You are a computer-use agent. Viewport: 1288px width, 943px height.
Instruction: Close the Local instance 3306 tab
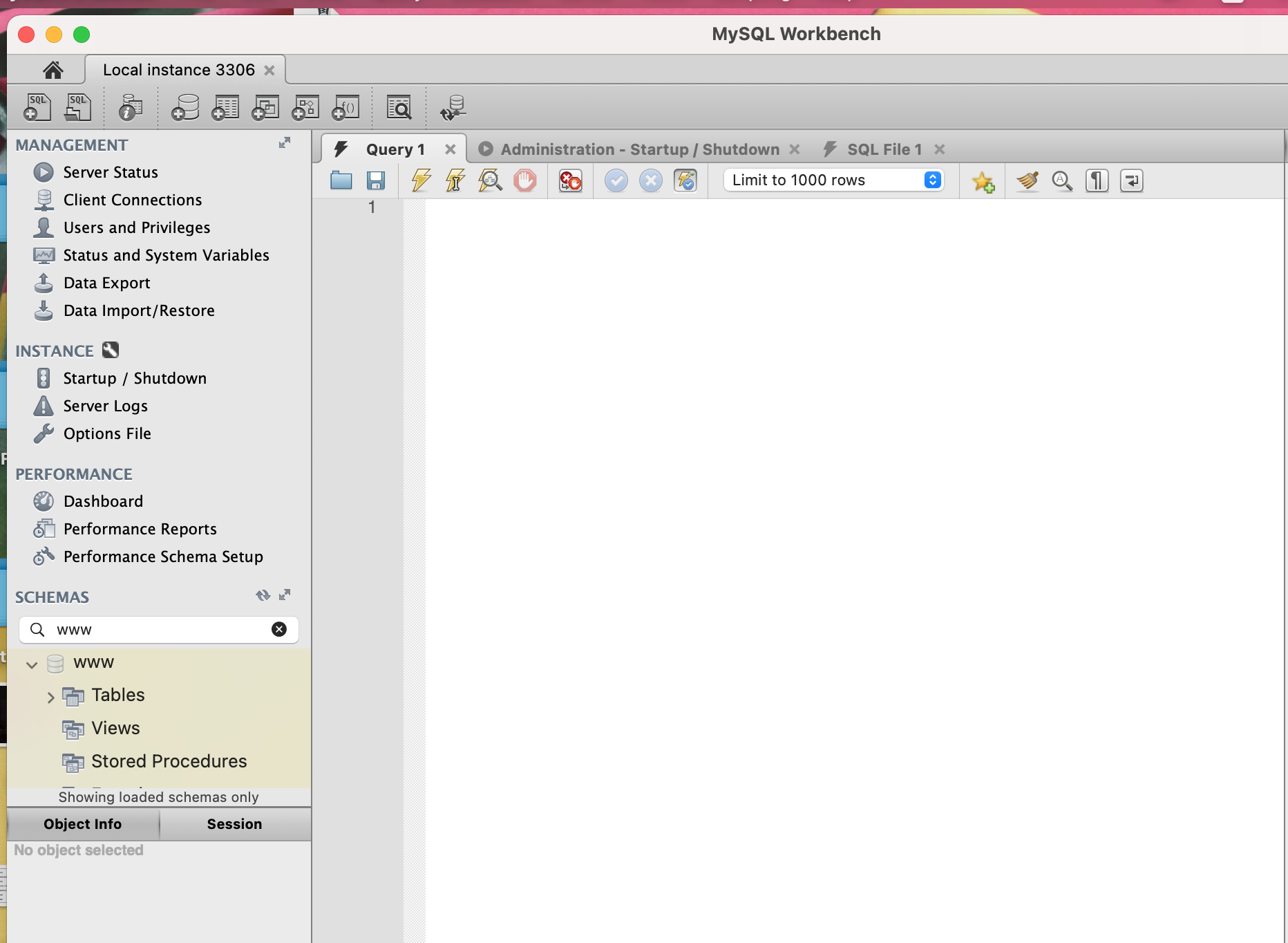[x=269, y=71]
